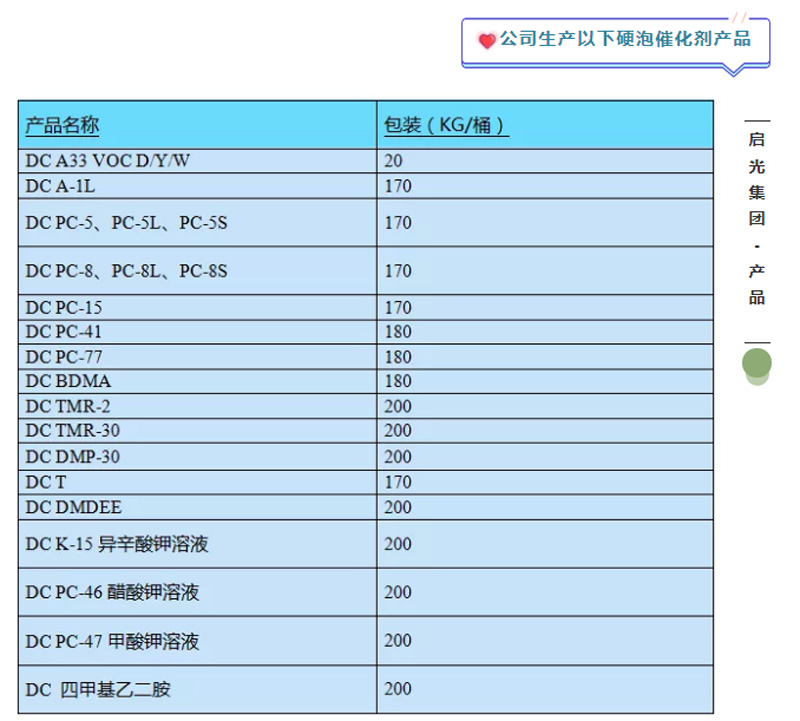Screen dimensions: 800x721
Task: Click the DC PC-77 product name
Action: click(64, 357)
